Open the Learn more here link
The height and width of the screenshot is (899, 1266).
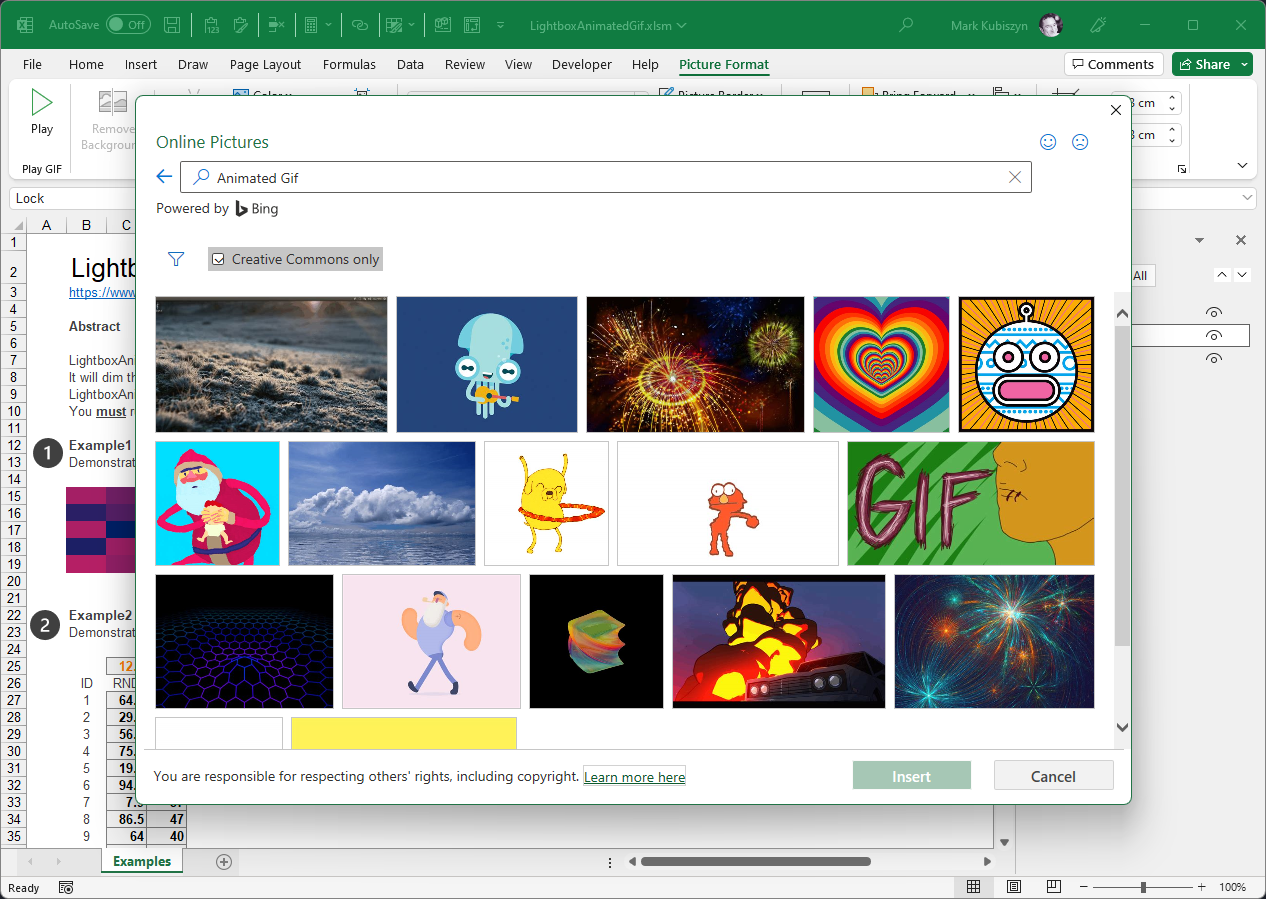634,777
